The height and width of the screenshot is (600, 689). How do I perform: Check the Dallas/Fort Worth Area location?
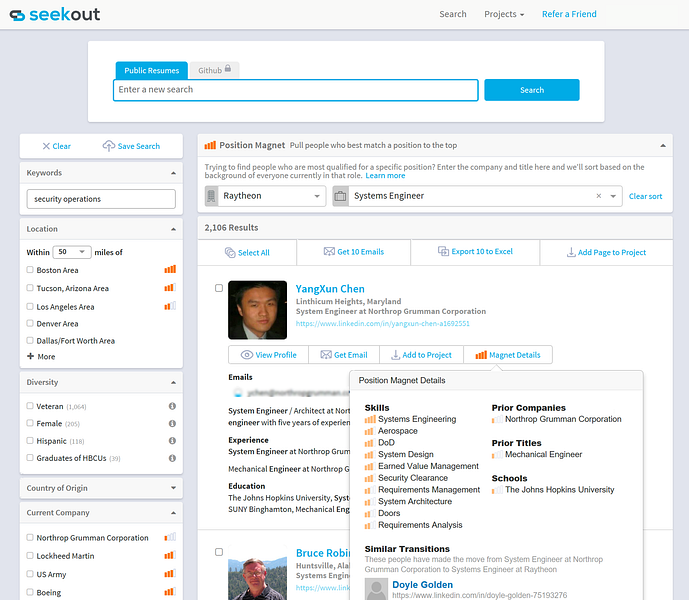tap(30, 340)
